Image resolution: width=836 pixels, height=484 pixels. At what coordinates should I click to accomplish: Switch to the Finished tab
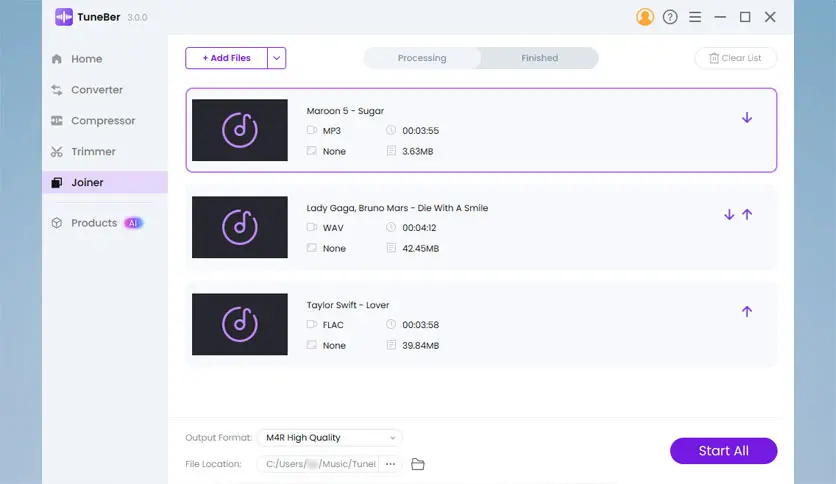click(540, 58)
